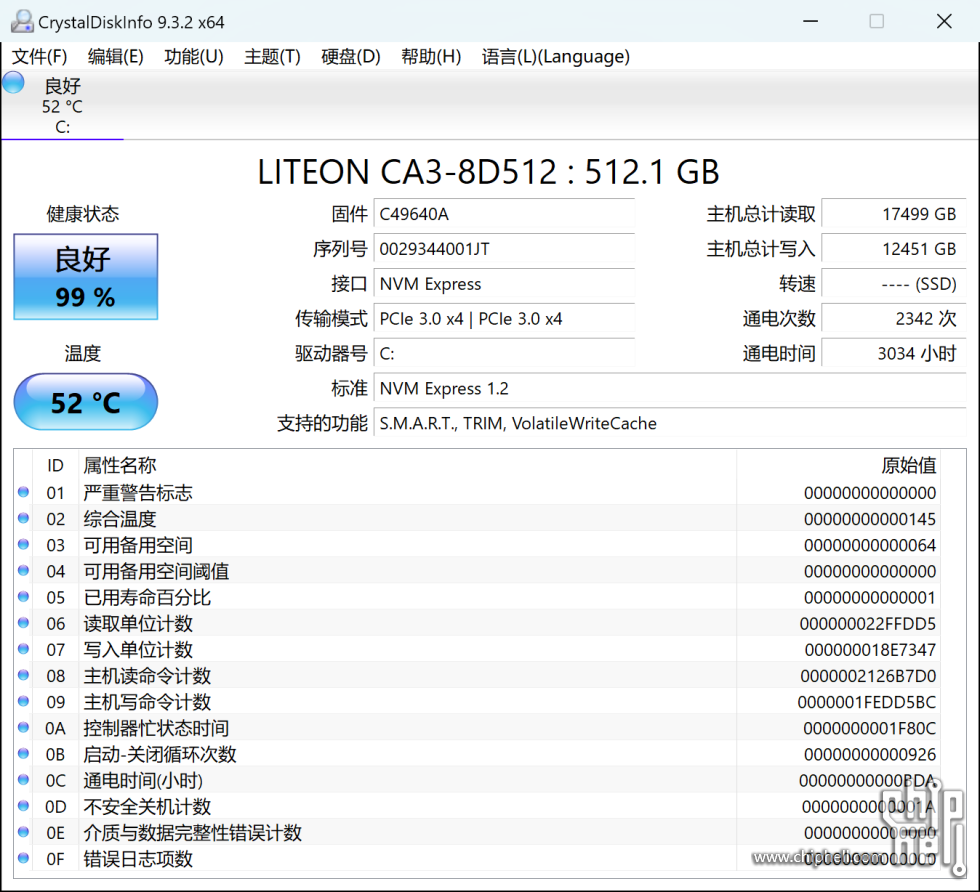Open the 硬盘(D) menu
Viewport: 980px width, 892px height.
tap(351, 57)
